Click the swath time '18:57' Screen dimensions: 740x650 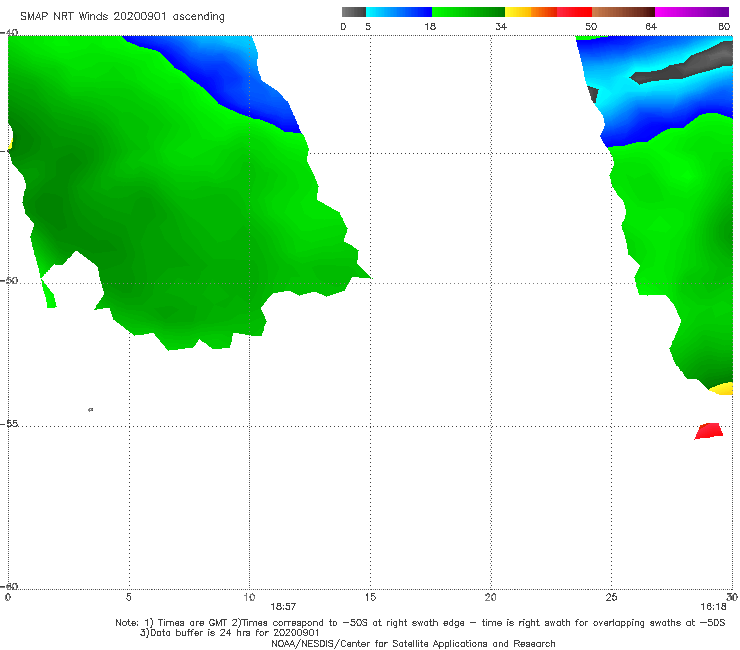283,607
